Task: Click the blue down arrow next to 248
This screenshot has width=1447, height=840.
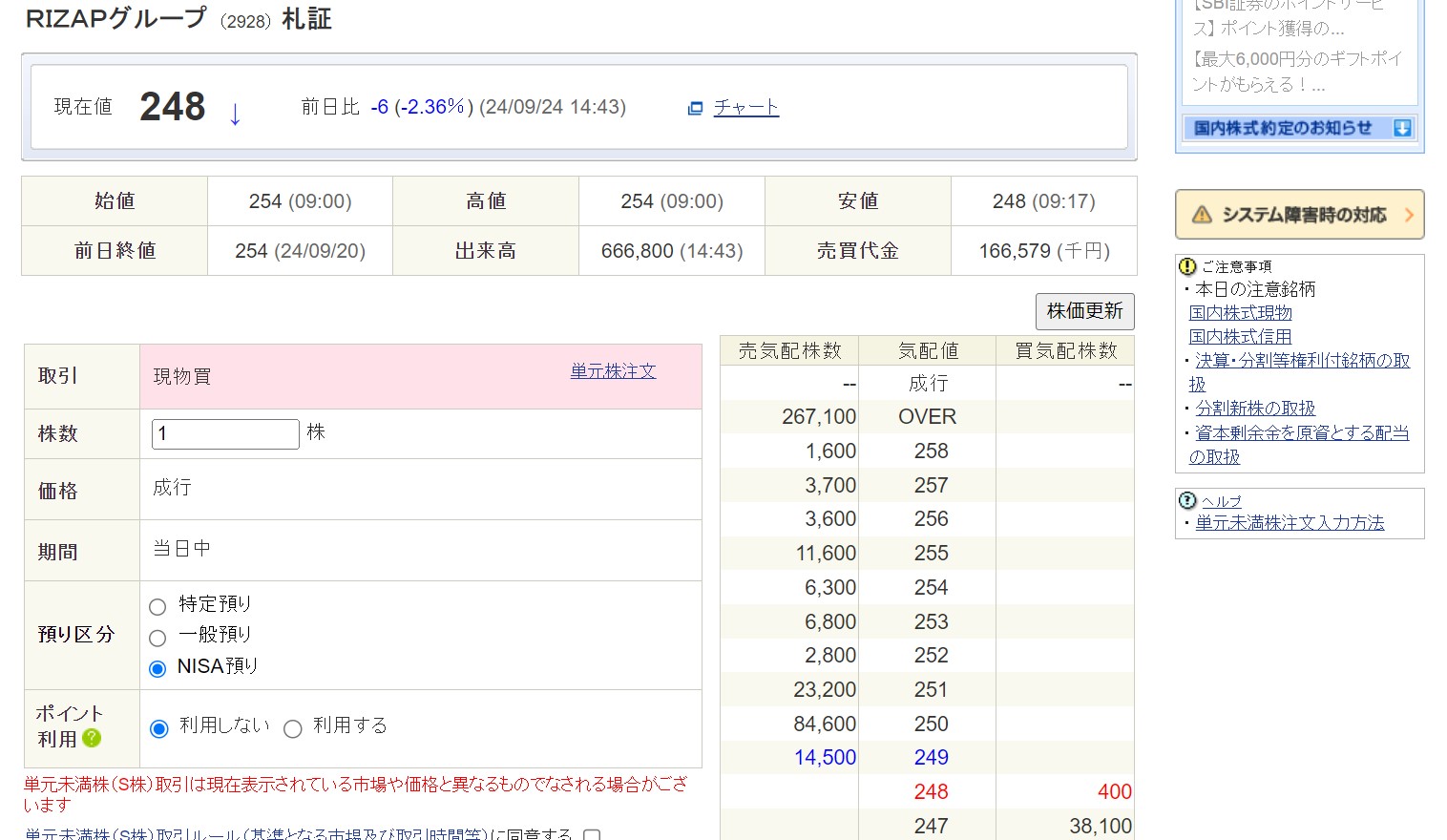Action: (235, 115)
